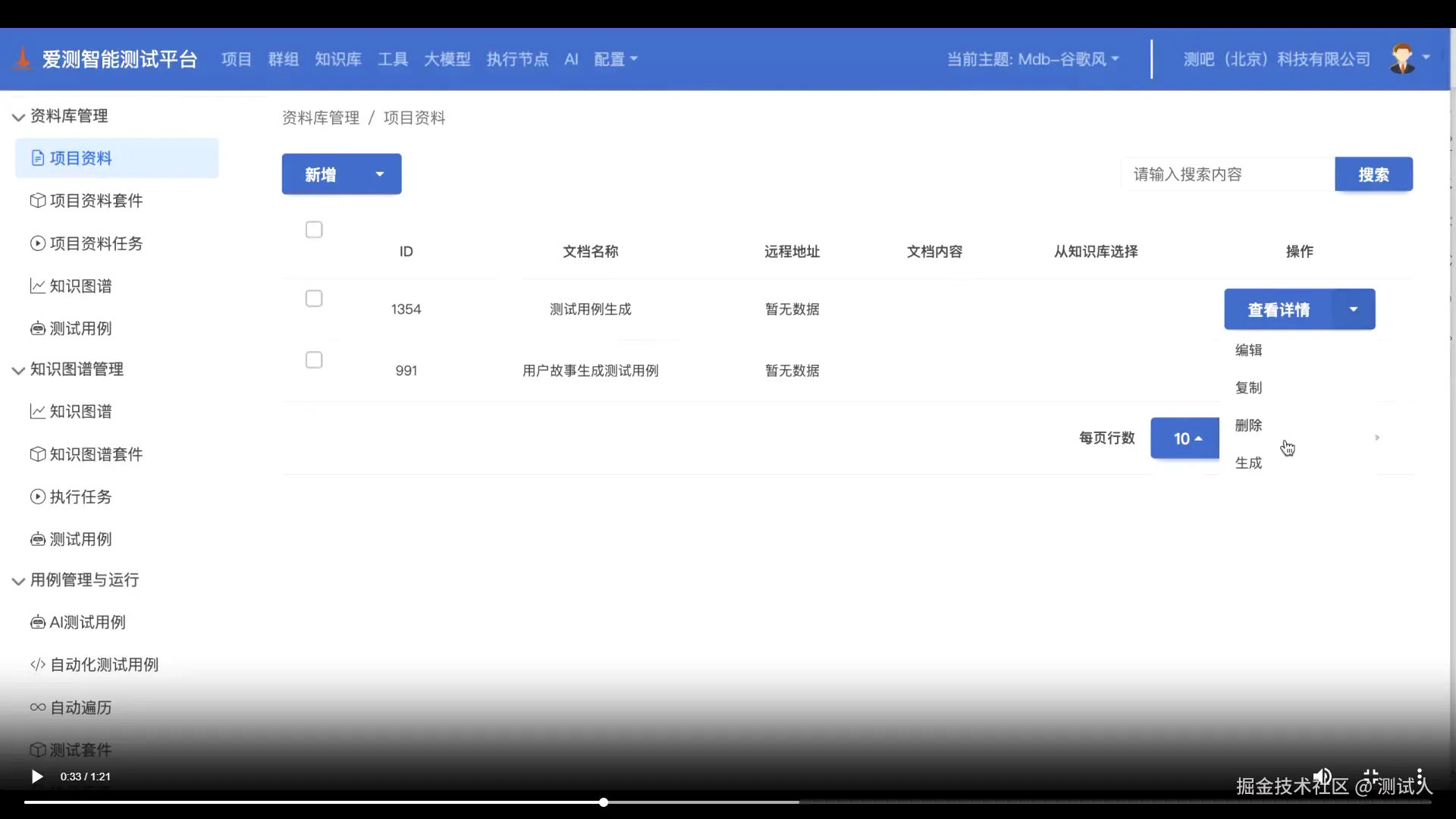Click the 自动遍历 infinity icon
The image size is (1456, 819).
point(37,708)
